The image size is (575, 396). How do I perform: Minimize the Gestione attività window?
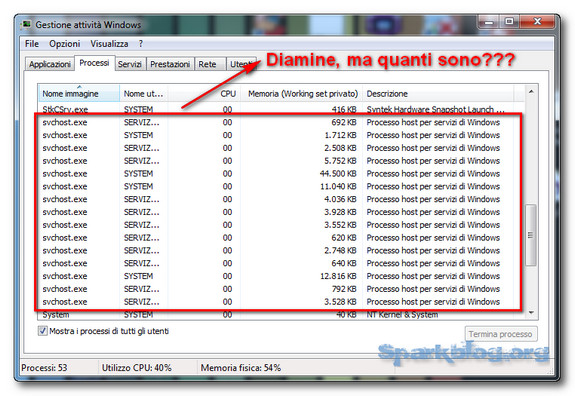(489, 22)
